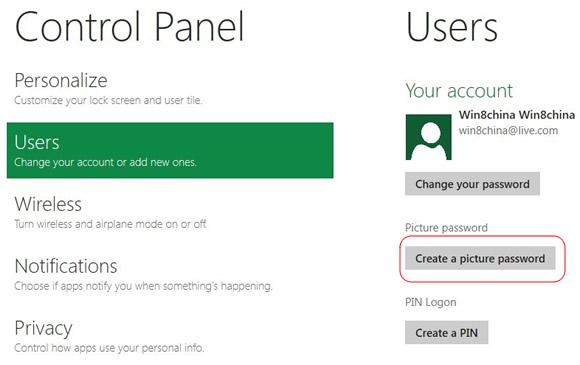
Task: Click the Create a PIN button
Action: (446, 333)
